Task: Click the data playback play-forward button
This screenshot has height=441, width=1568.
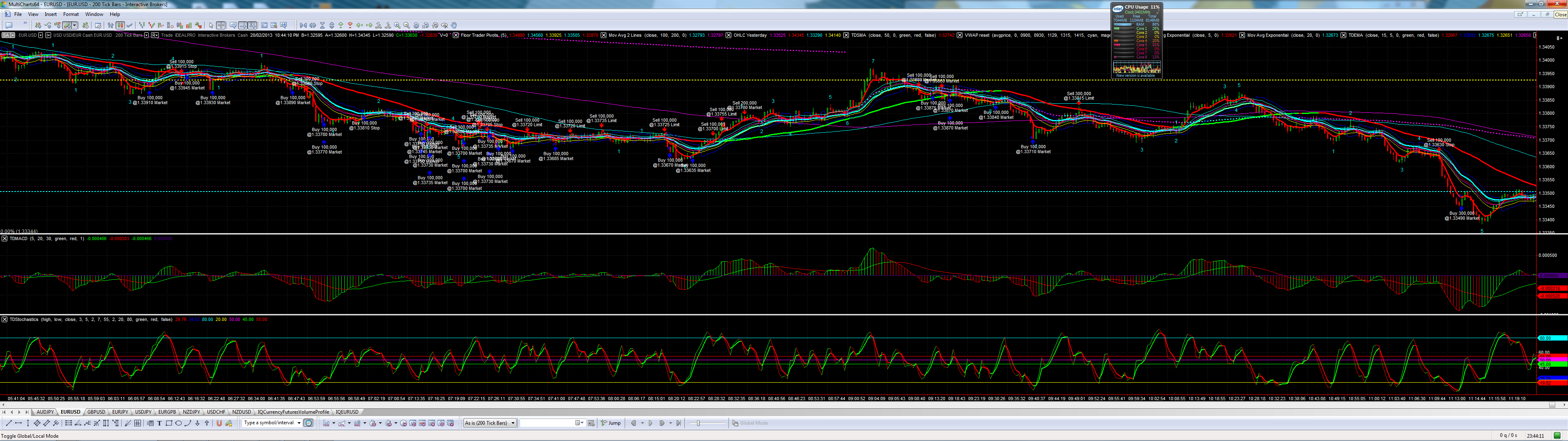Action: point(651,423)
